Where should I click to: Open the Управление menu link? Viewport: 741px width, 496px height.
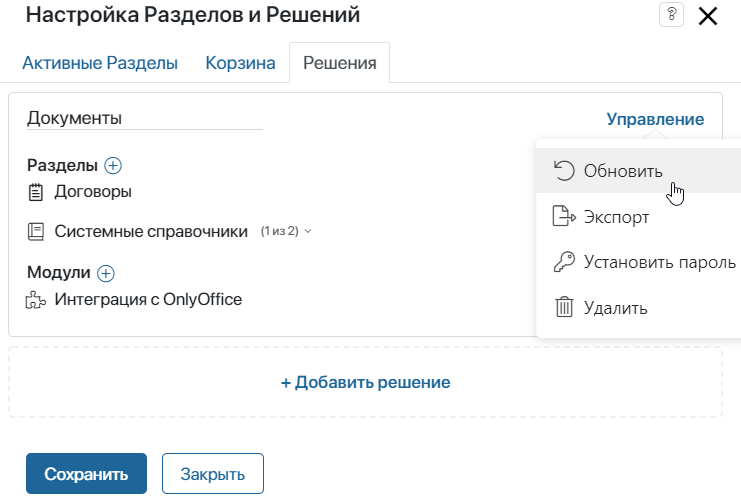[x=655, y=119]
